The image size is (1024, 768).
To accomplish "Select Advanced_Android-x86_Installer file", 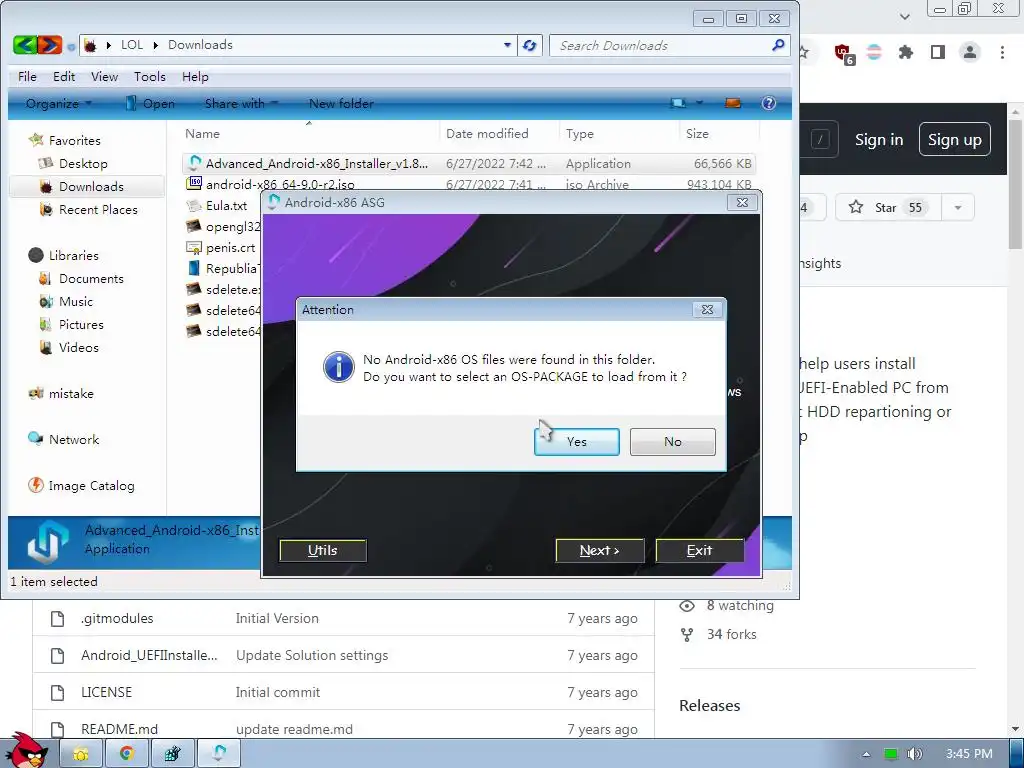I will 469,163.
